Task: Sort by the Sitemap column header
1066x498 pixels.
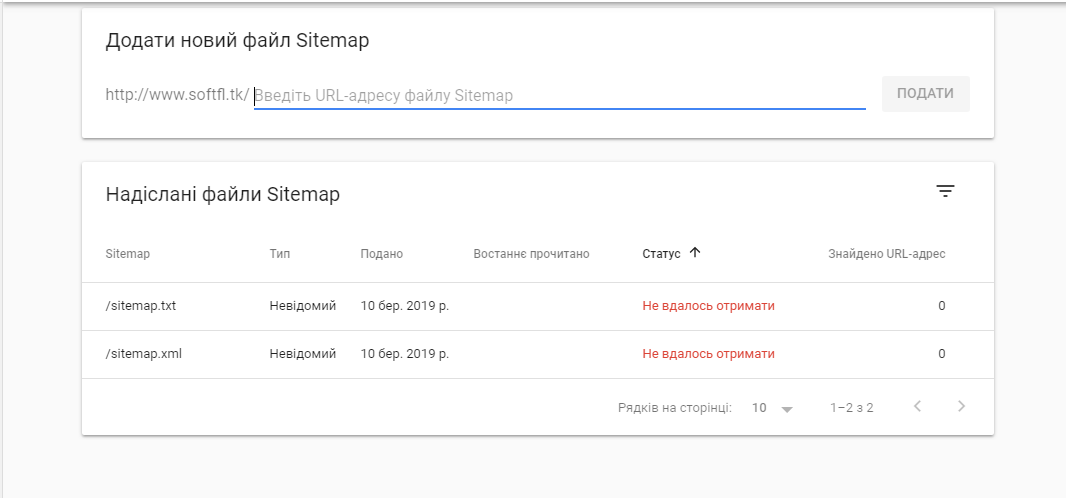Action: tap(127, 254)
